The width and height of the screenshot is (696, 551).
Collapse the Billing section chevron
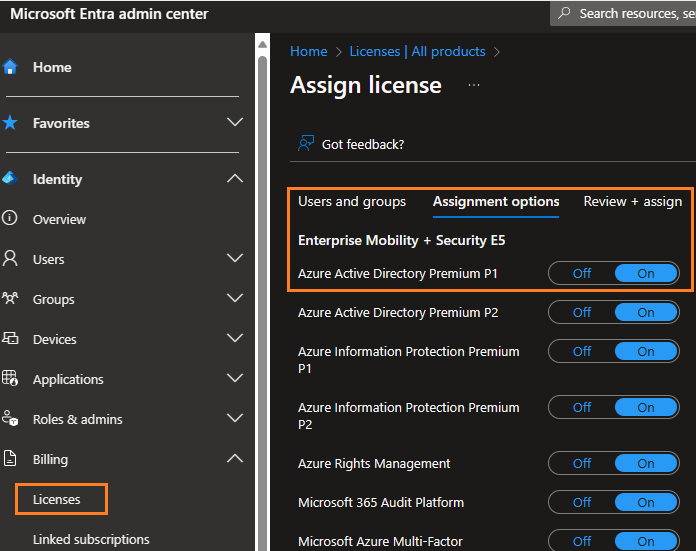(235, 458)
